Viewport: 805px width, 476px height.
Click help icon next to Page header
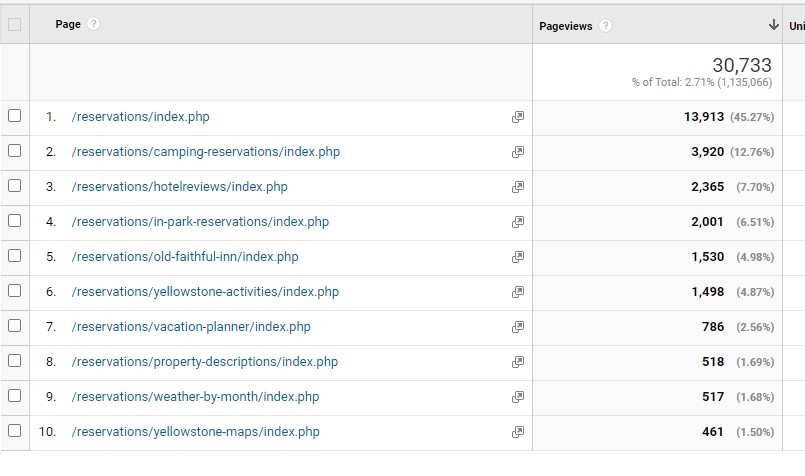tap(94, 24)
